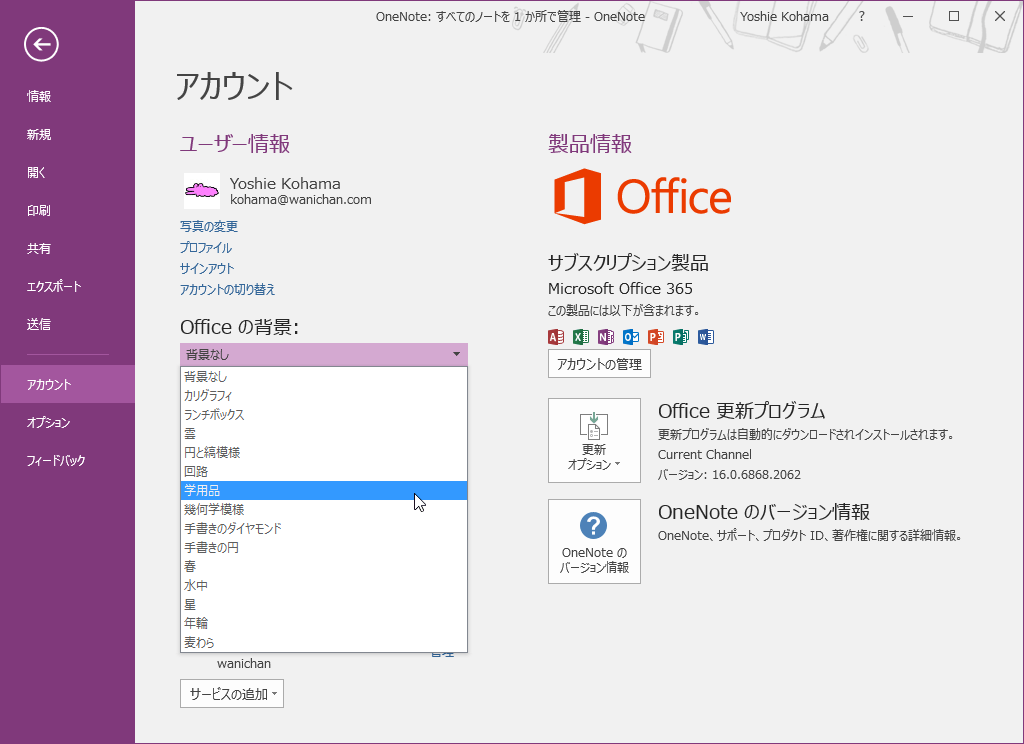Screen dimensions: 1024x744
Task: Click version text 16.0.6868.2062
Action: 756,475
